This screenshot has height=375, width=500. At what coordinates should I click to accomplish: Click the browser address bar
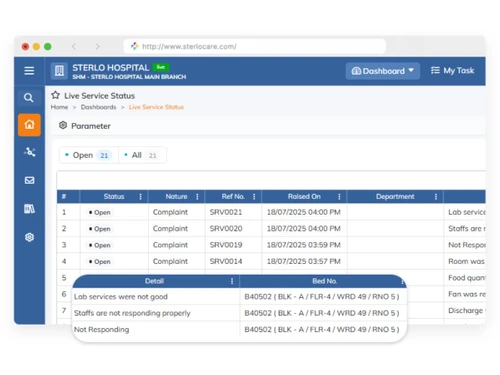tap(255, 46)
